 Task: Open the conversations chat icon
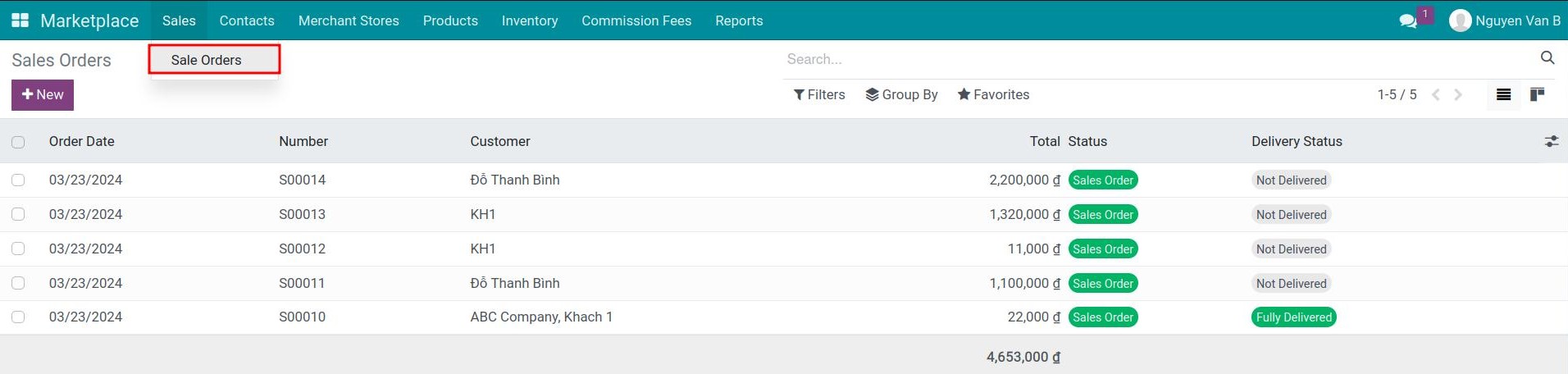pos(1408,21)
